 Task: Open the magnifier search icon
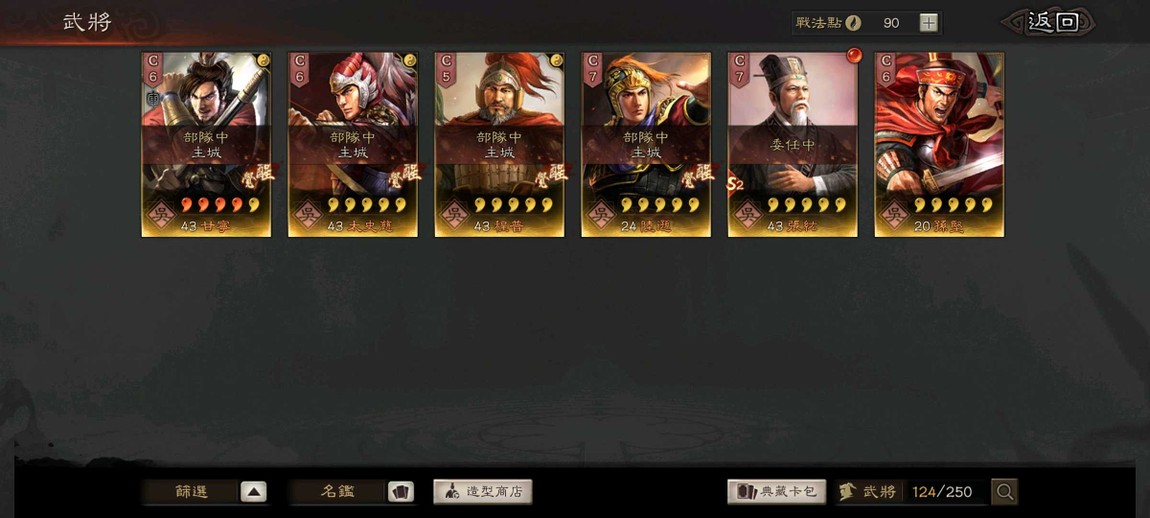(1004, 492)
